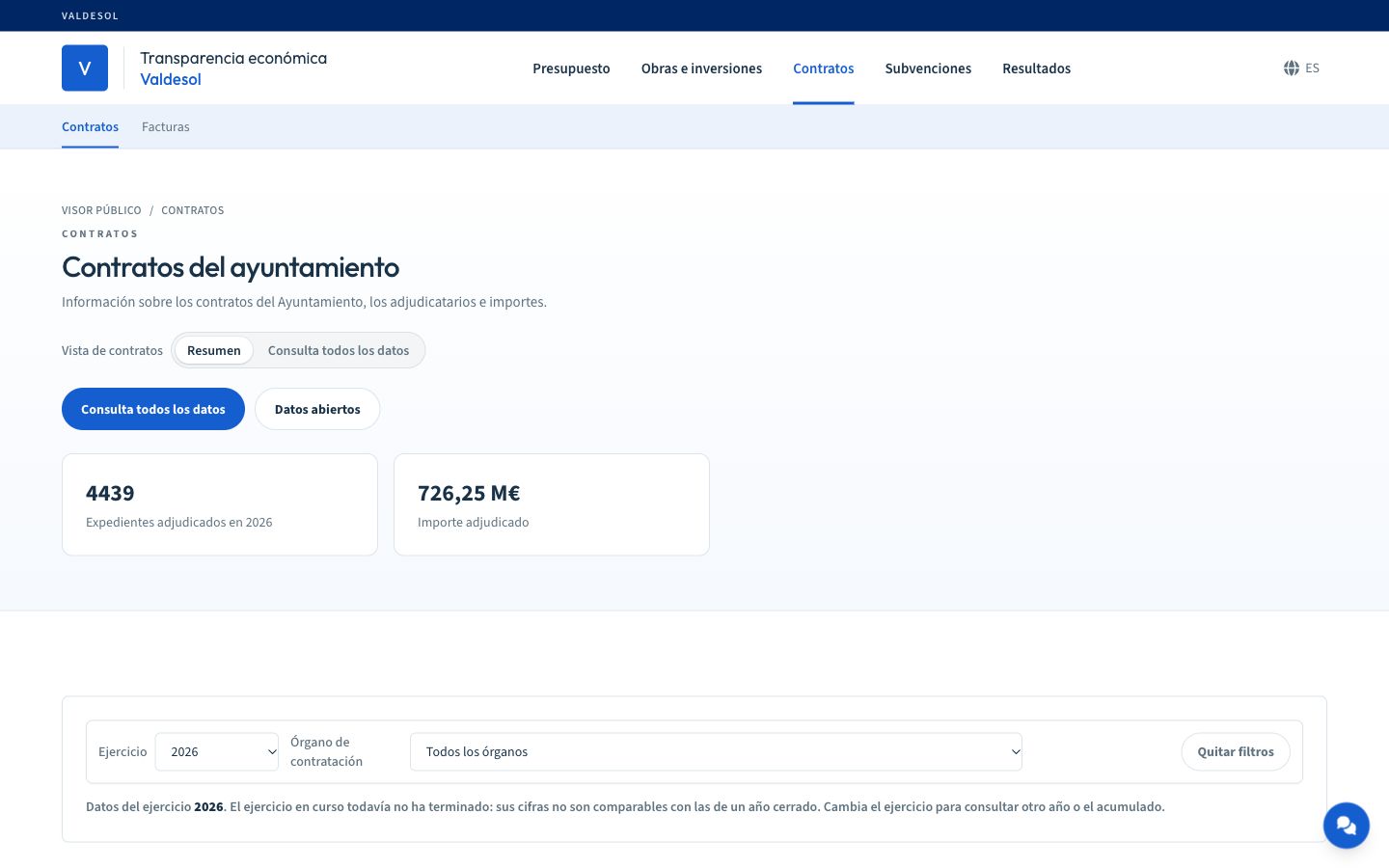Screen dimensions: 1389x868
Task: Click the Vista de contratos label
Action: coord(112,350)
